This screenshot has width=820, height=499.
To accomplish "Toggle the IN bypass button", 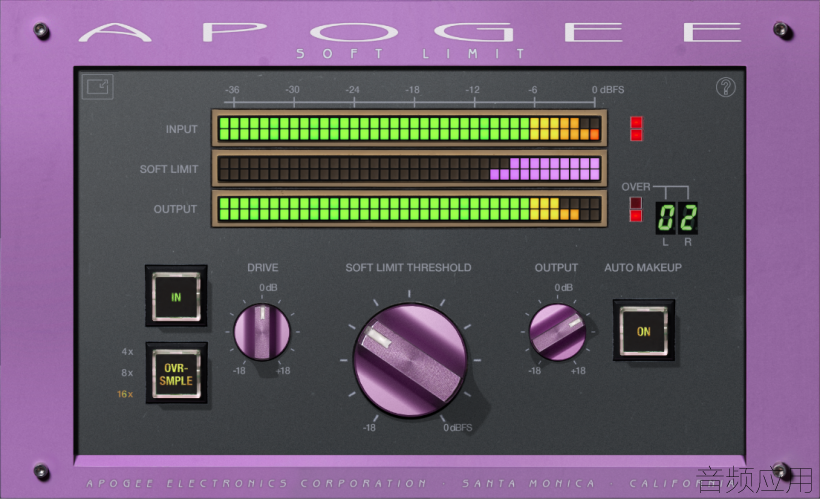I will pyautogui.click(x=176, y=297).
